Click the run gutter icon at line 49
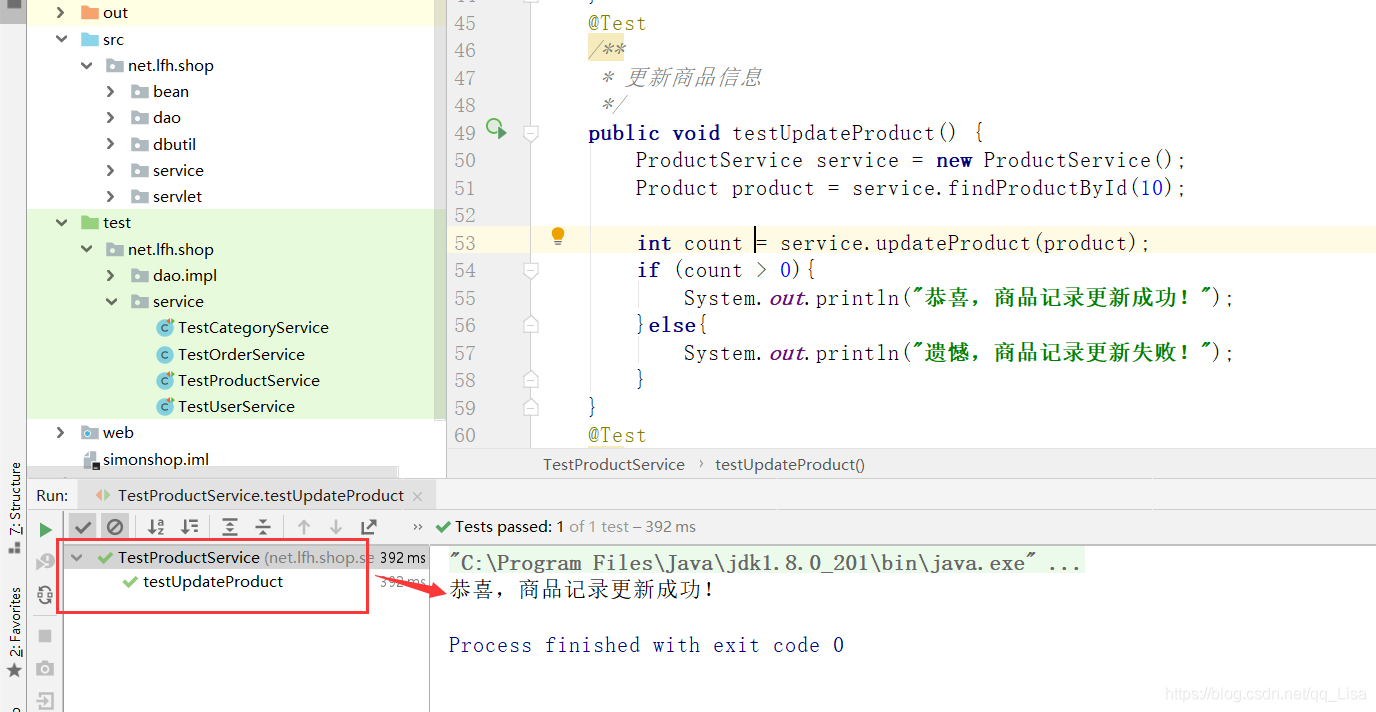This screenshot has width=1376, height=712. point(496,128)
